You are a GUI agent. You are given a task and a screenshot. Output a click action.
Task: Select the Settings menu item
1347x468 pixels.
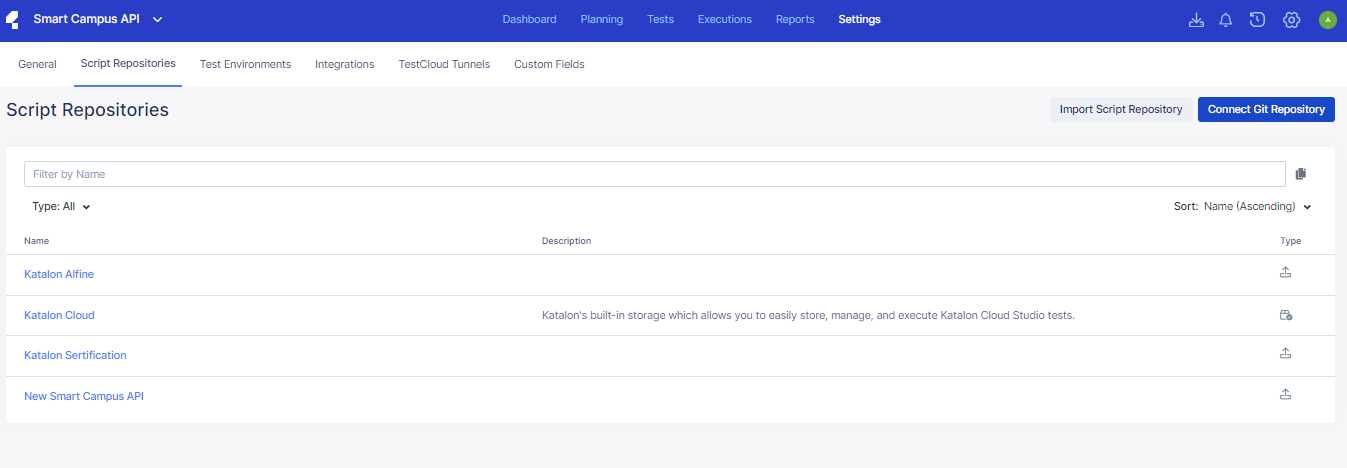pyautogui.click(x=860, y=20)
